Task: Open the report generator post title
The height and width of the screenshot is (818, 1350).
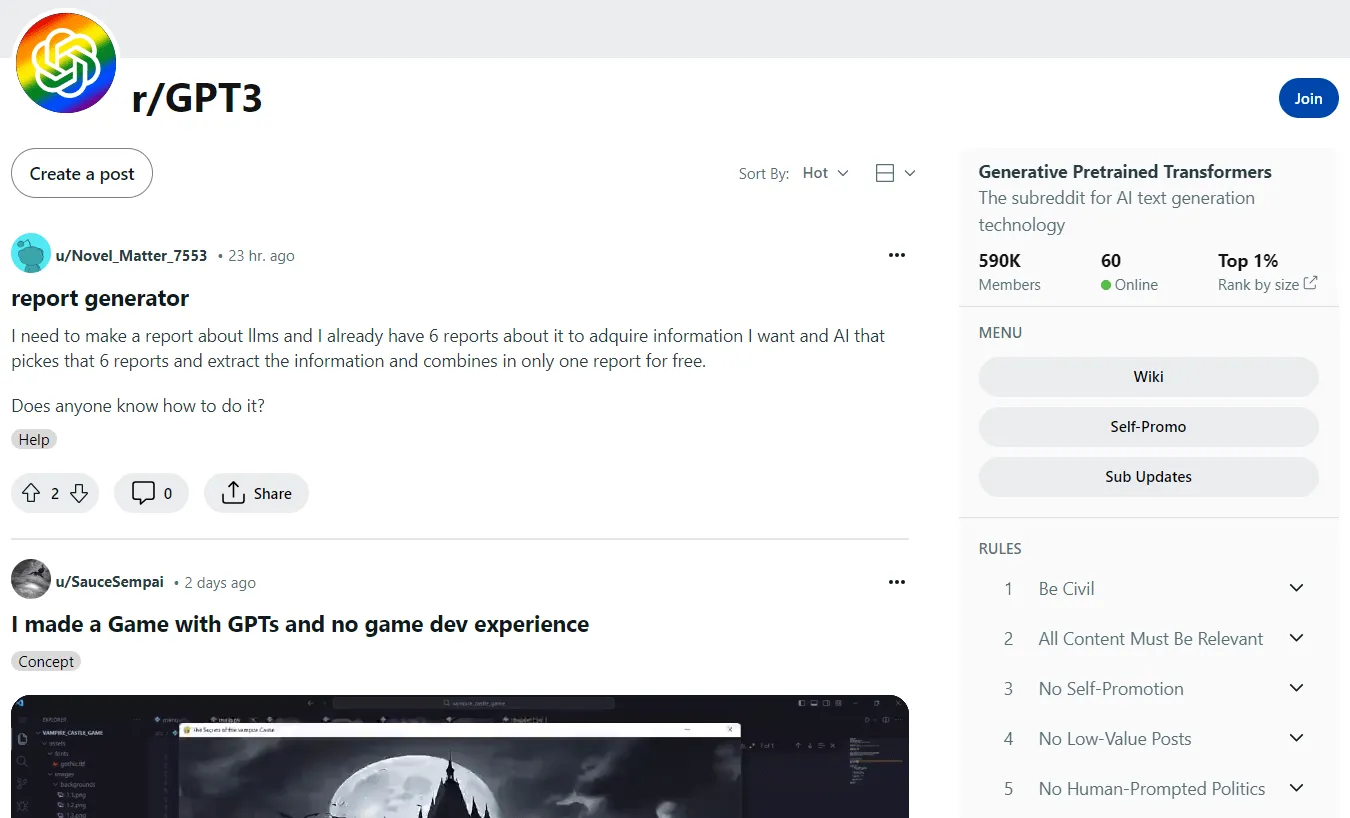Action: point(100,298)
